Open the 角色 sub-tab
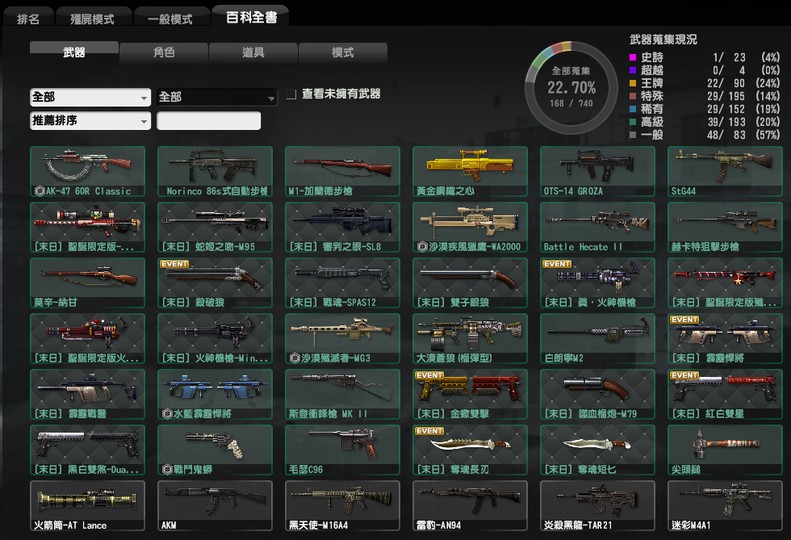Viewport: 791px width, 540px height. pos(164,52)
